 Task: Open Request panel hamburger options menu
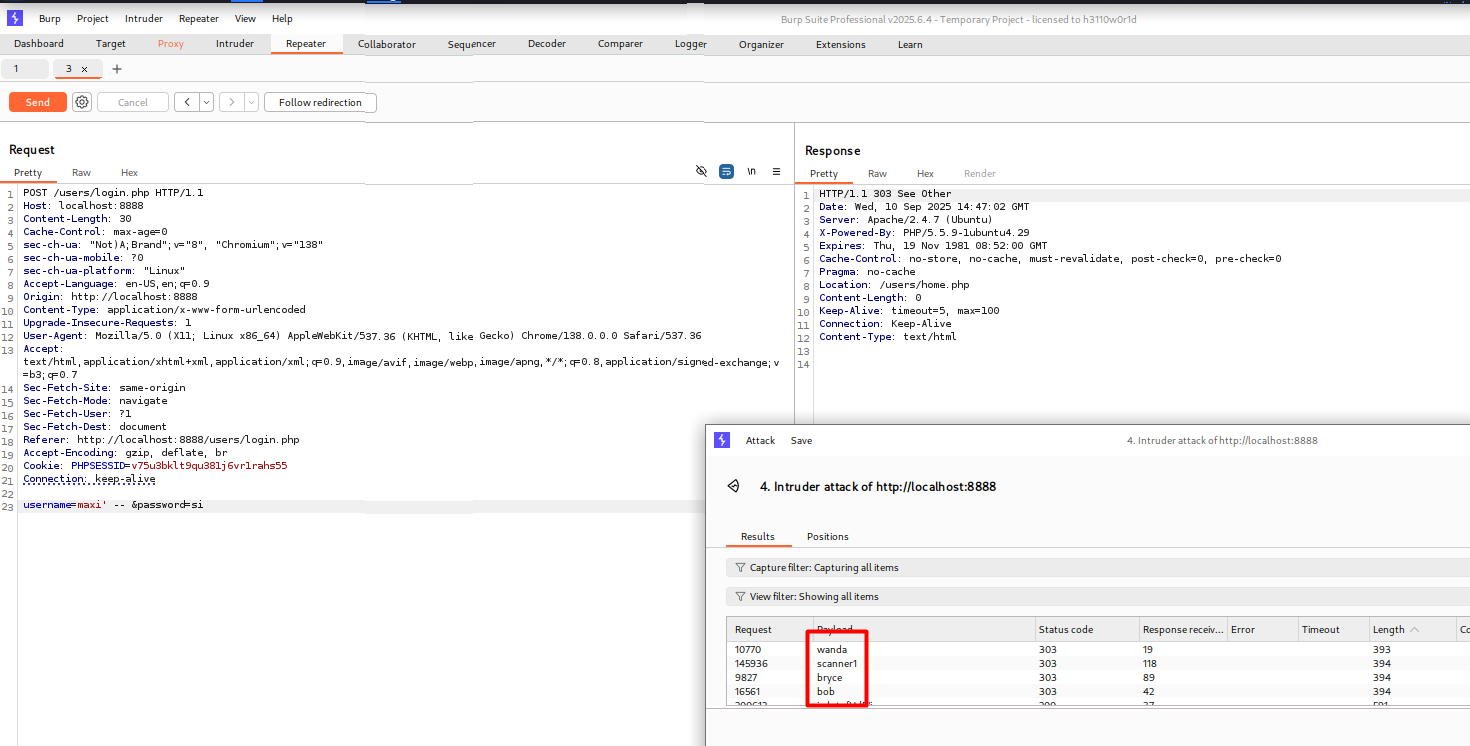point(776,171)
